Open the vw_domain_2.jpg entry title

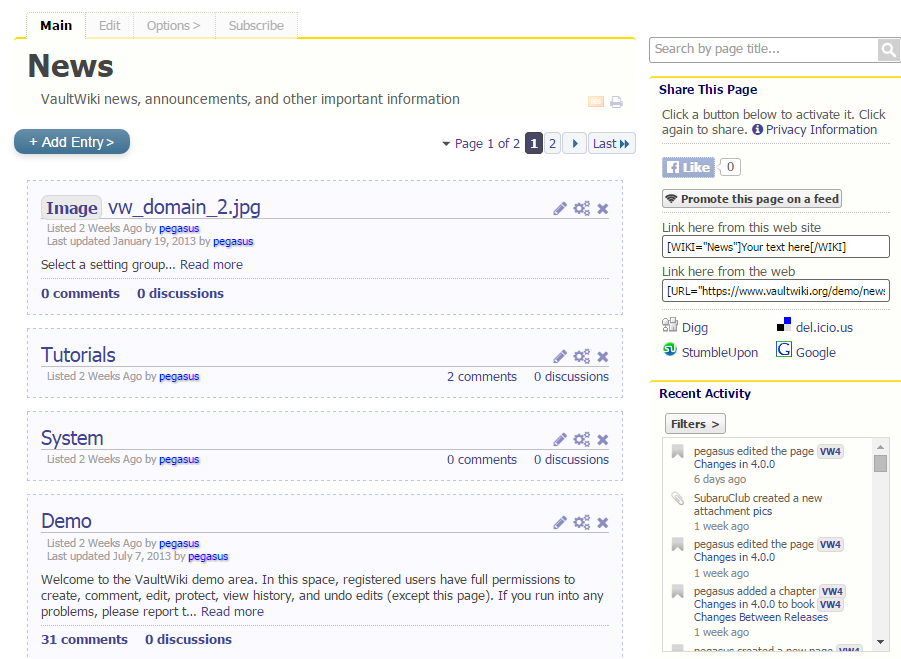pos(184,207)
